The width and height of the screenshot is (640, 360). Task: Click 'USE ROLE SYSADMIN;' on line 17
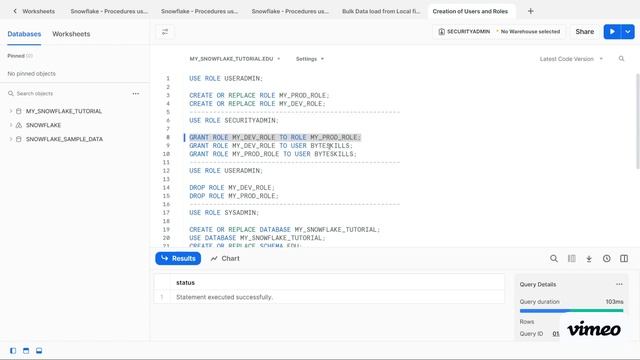point(224,213)
